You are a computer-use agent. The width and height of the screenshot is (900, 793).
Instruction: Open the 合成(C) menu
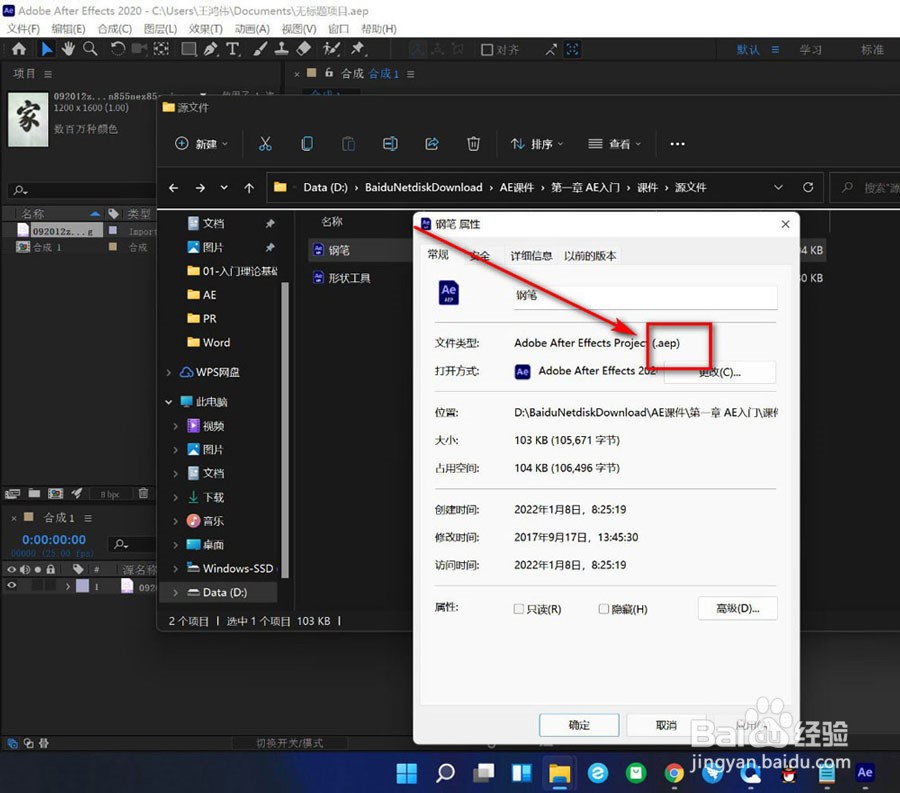[115, 29]
